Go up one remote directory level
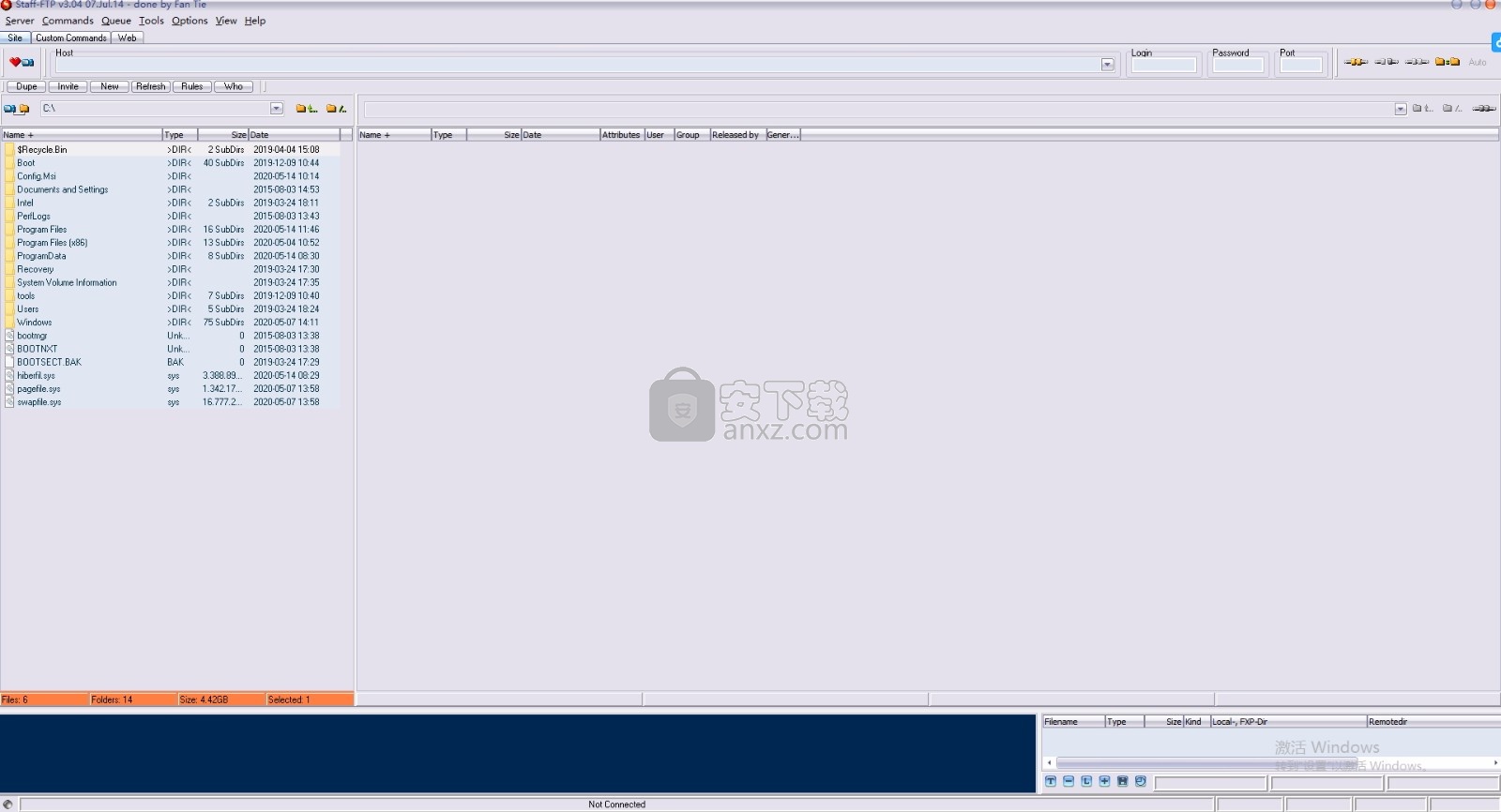This screenshot has width=1501, height=812. click(x=1422, y=109)
